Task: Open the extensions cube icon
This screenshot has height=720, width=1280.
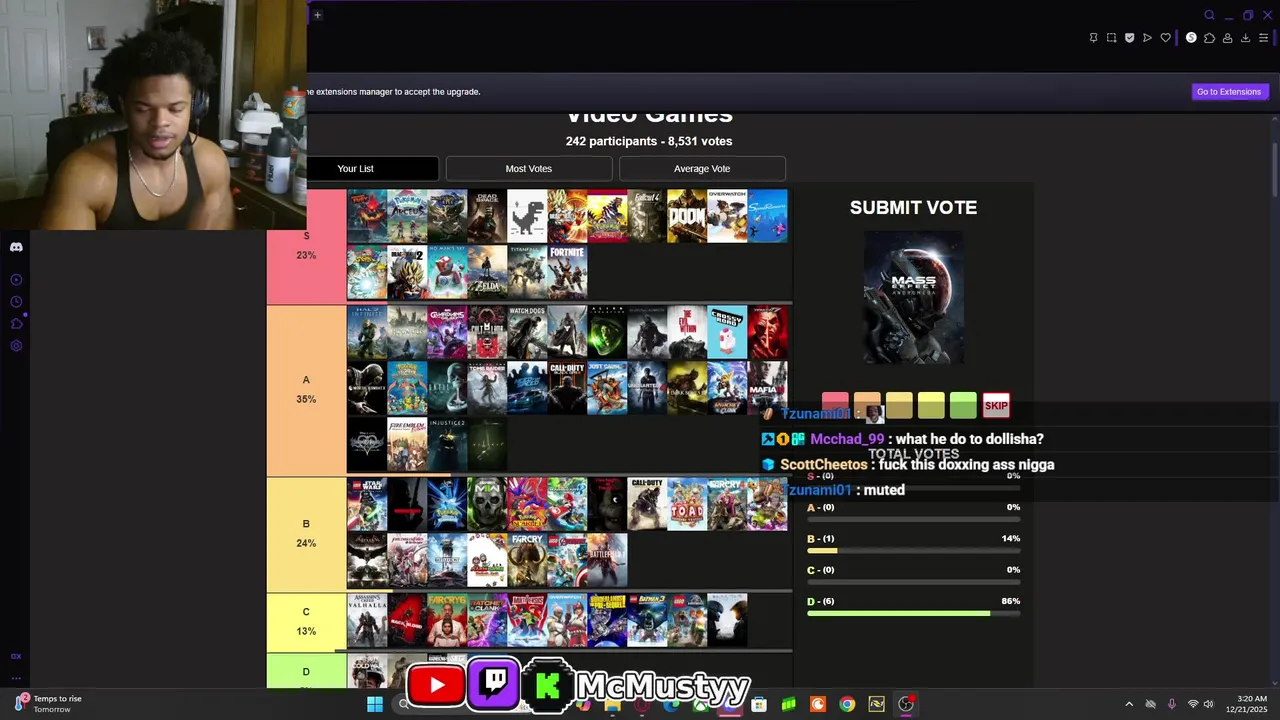Action: coord(1209,38)
